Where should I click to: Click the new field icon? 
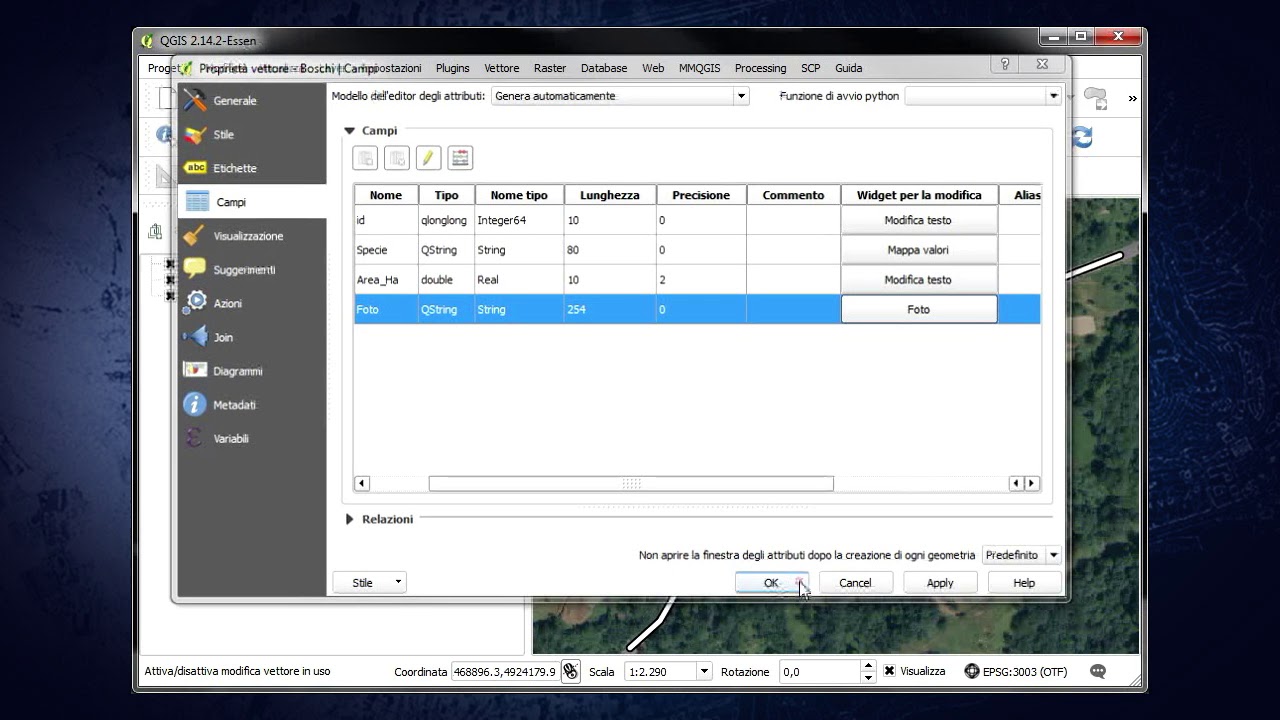(365, 158)
